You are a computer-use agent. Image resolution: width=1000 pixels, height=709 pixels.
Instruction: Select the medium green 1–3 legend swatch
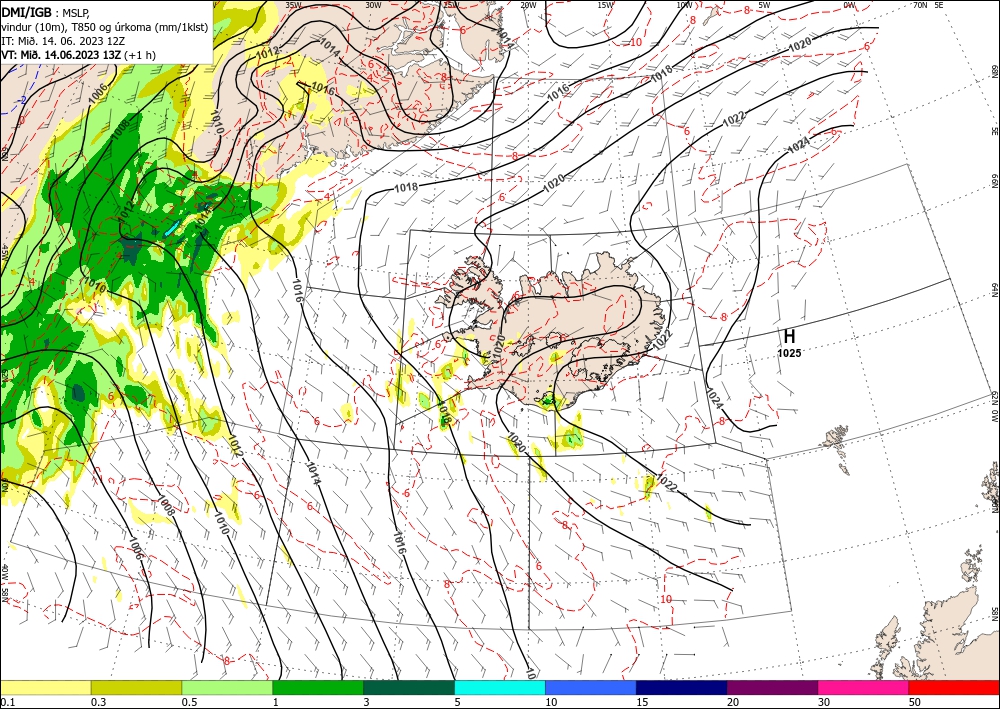[x=318, y=688]
